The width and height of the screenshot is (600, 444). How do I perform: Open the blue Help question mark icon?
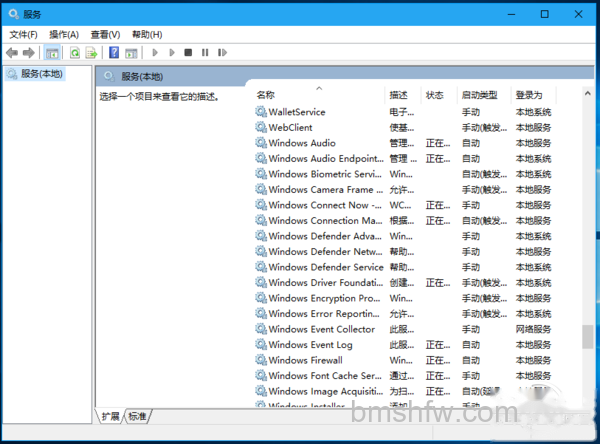(114, 52)
